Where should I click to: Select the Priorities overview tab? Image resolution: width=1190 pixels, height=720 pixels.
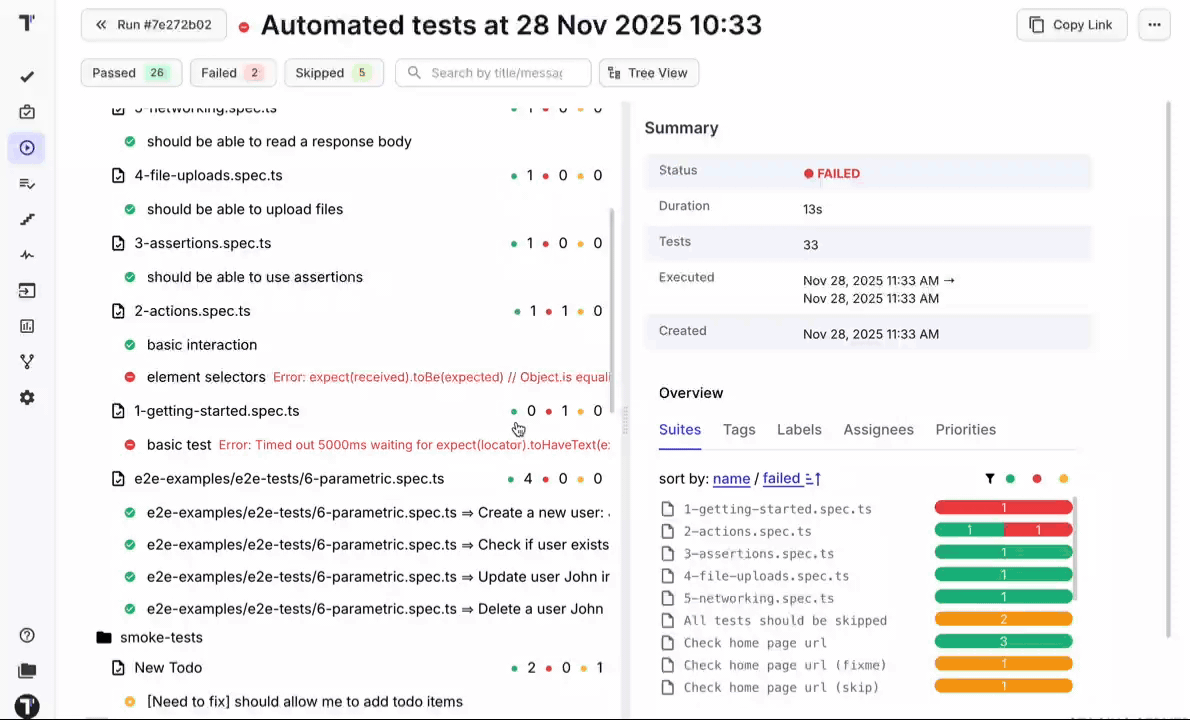pos(965,429)
